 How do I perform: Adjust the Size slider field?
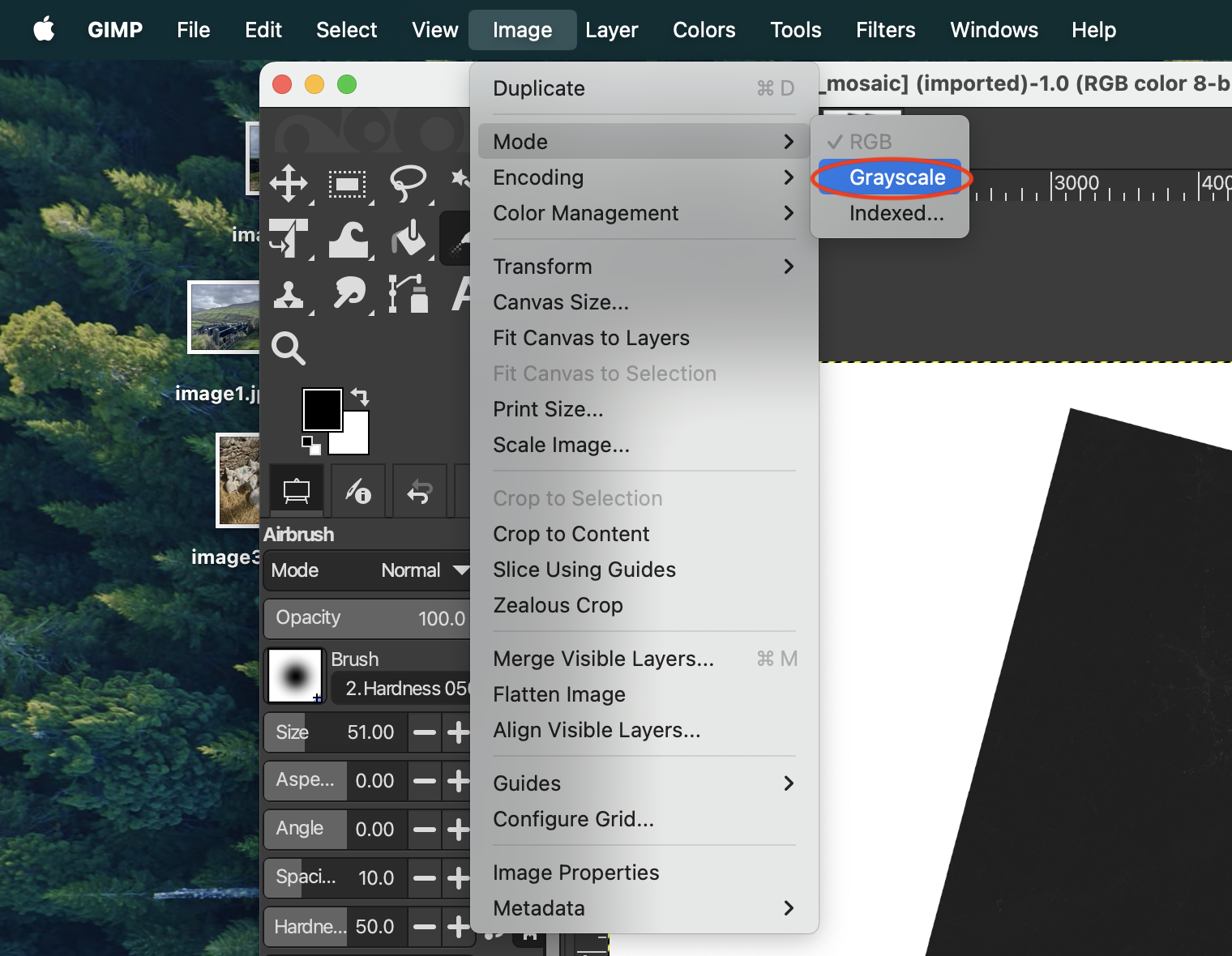click(x=336, y=732)
